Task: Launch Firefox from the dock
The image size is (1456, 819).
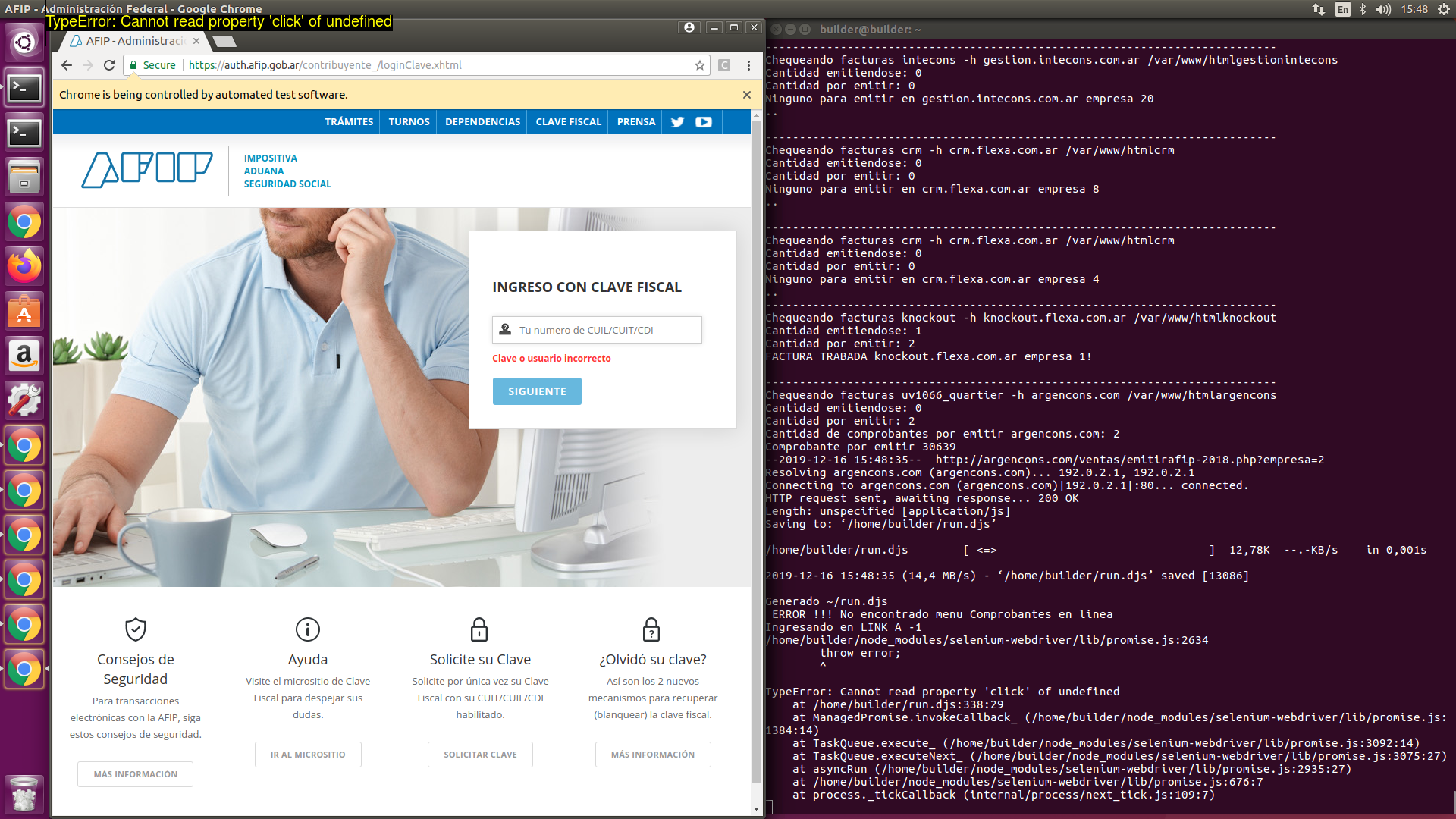Action: 24,266
